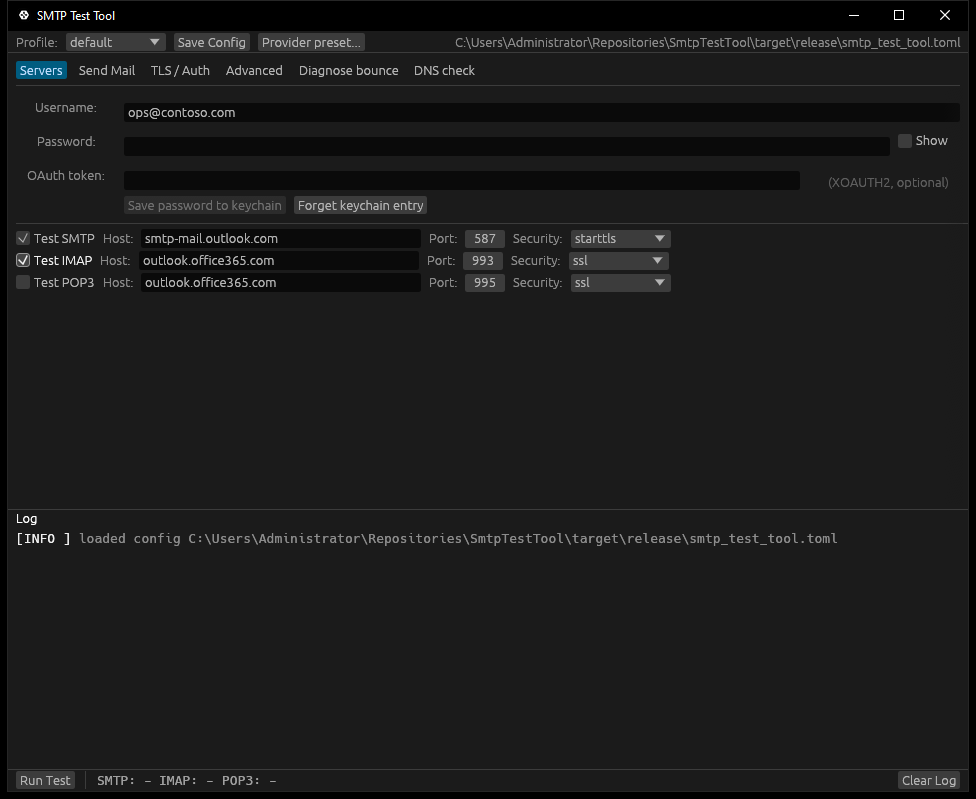976x799 pixels.
Task: Switch to the Servers tab
Action: click(41, 70)
